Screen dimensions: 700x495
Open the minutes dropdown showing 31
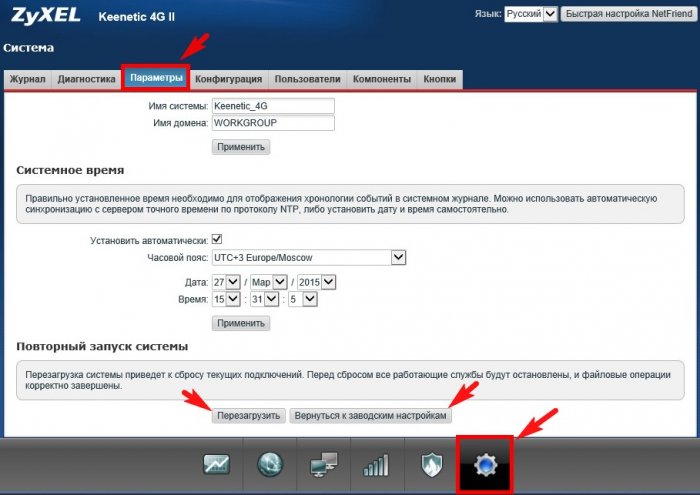[264, 299]
